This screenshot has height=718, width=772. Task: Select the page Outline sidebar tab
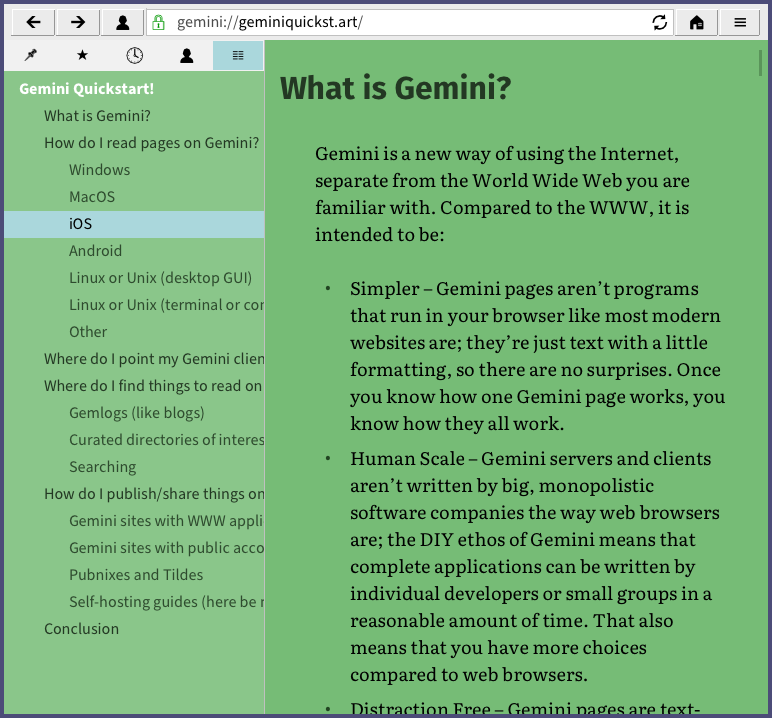(238, 56)
